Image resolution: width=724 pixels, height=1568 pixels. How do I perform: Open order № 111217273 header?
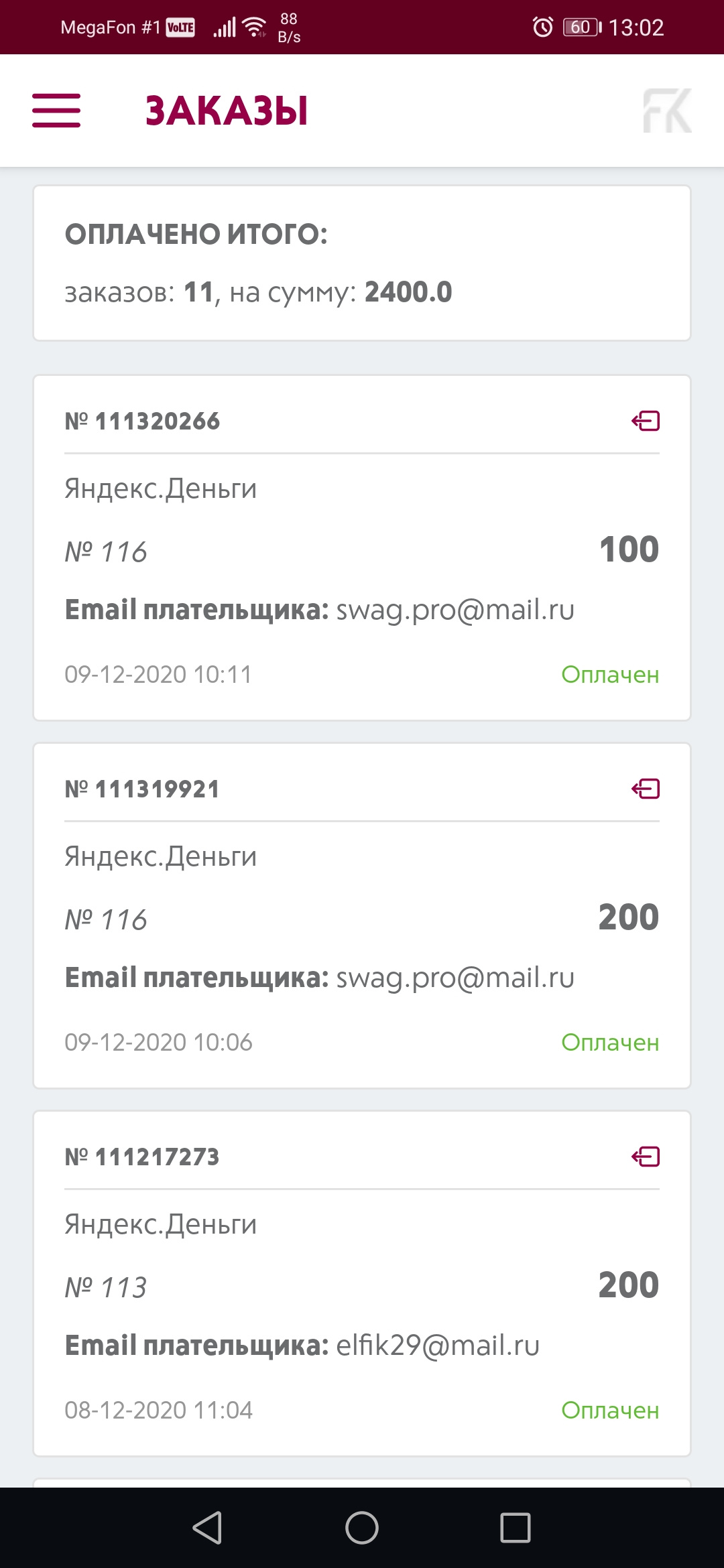[x=142, y=1157]
